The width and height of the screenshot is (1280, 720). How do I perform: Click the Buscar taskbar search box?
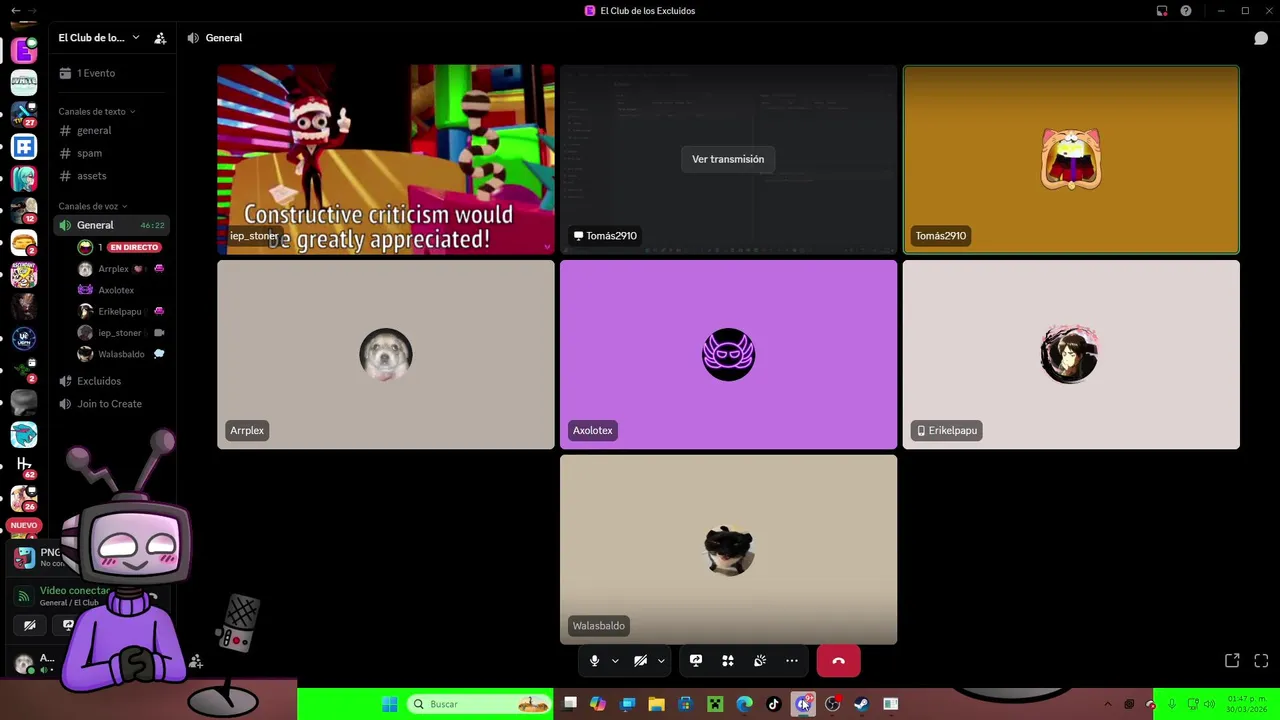(x=481, y=704)
